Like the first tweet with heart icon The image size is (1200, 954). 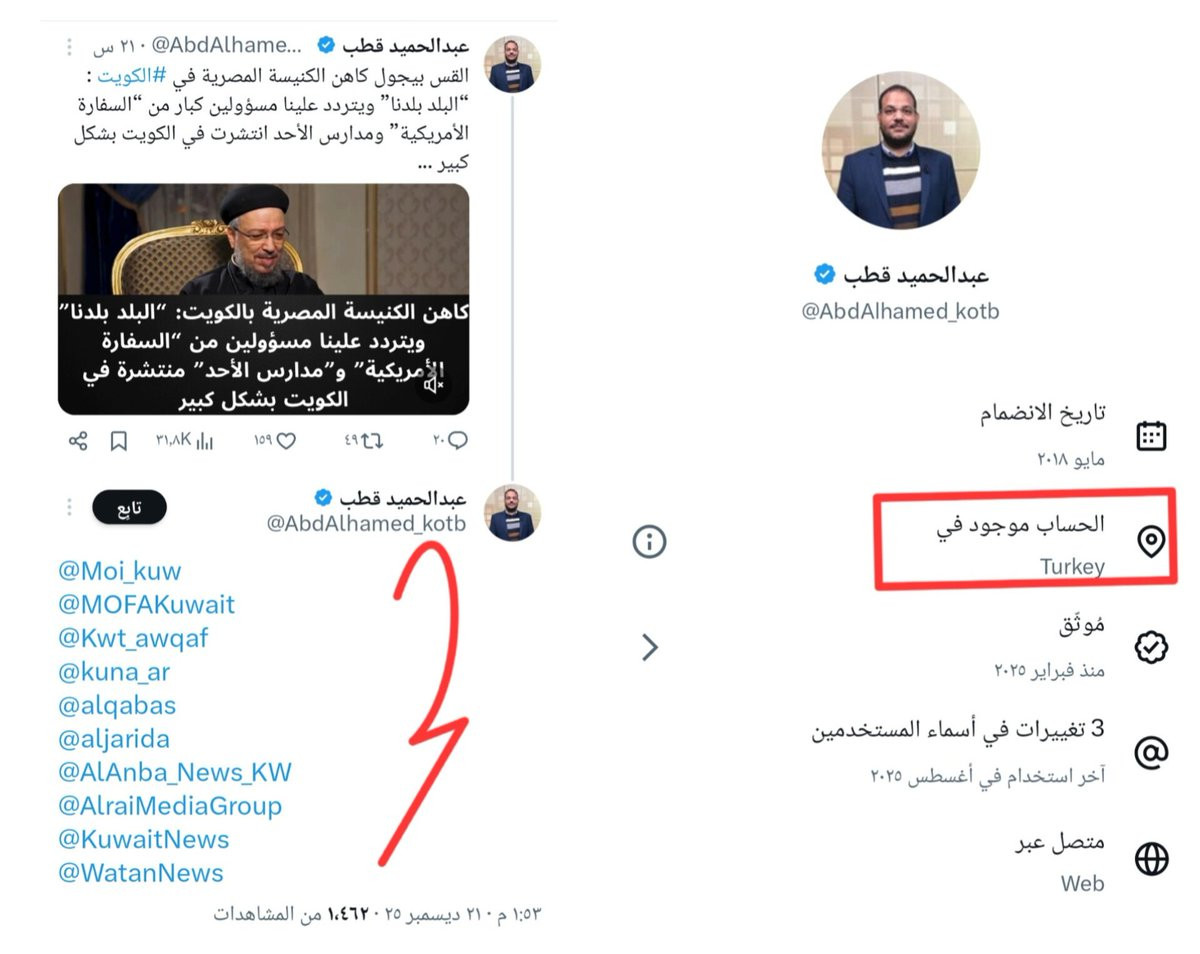coord(285,441)
